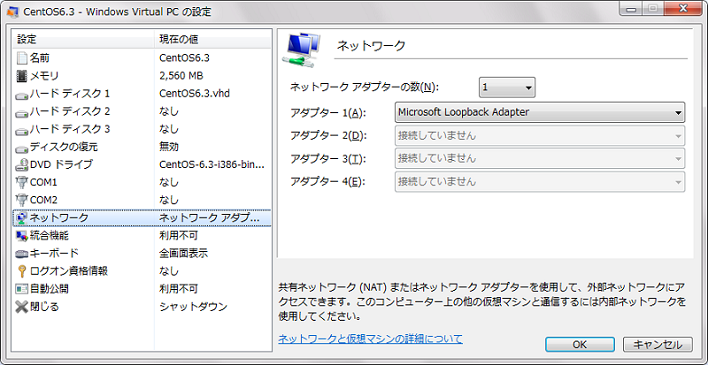Open ネットワークと仮想マシンの詳細について link
The width and height of the screenshot is (708, 365).
click(370, 338)
